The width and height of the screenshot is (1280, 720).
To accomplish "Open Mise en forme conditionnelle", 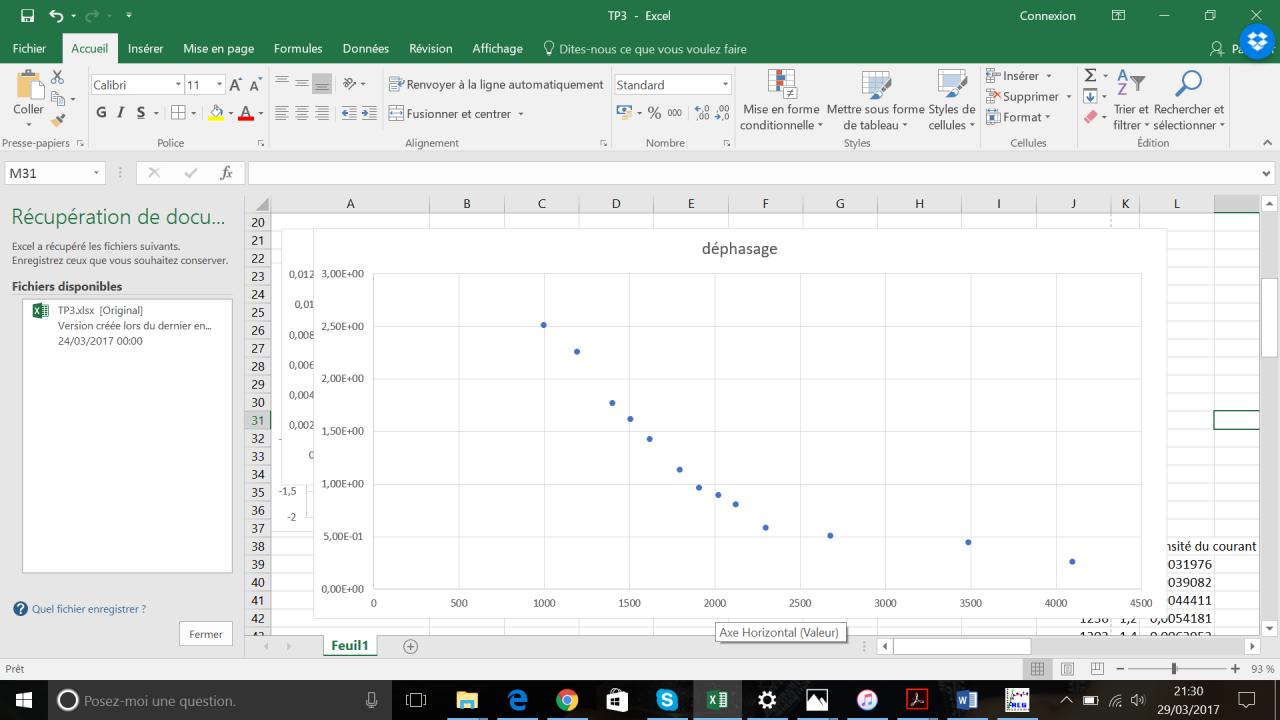I will [781, 100].
